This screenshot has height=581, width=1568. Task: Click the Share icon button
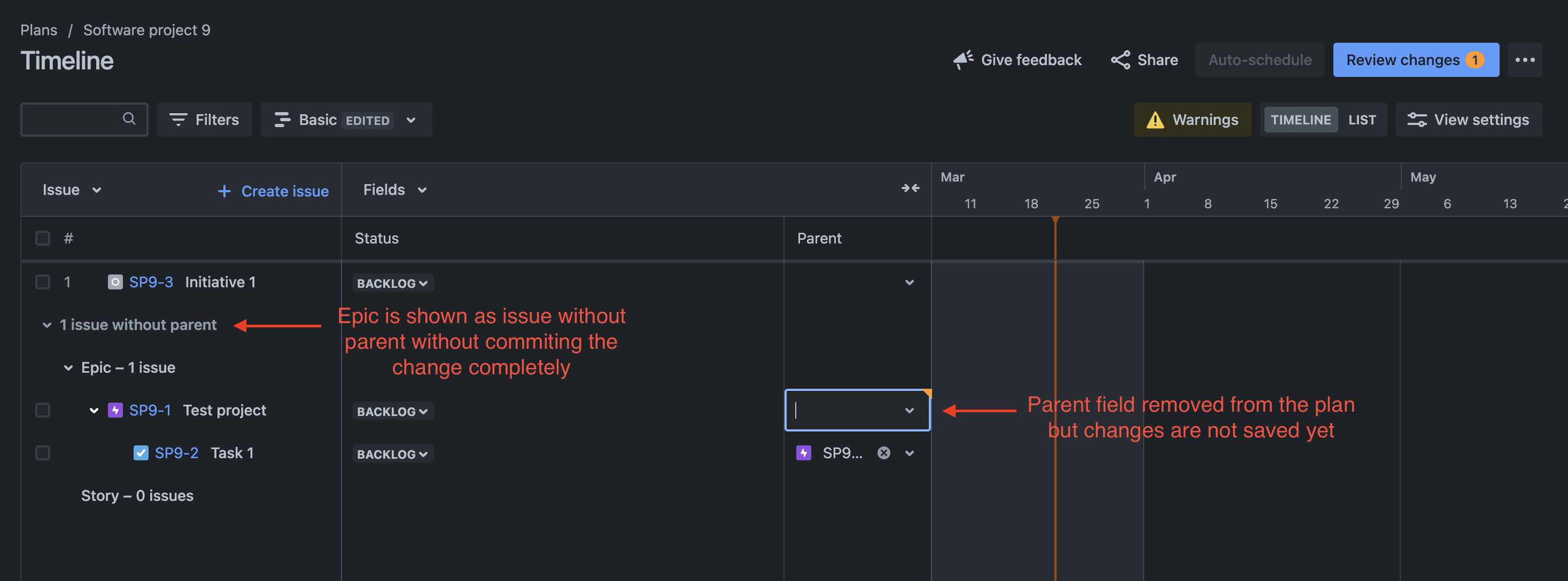[x=1120, y=60]
